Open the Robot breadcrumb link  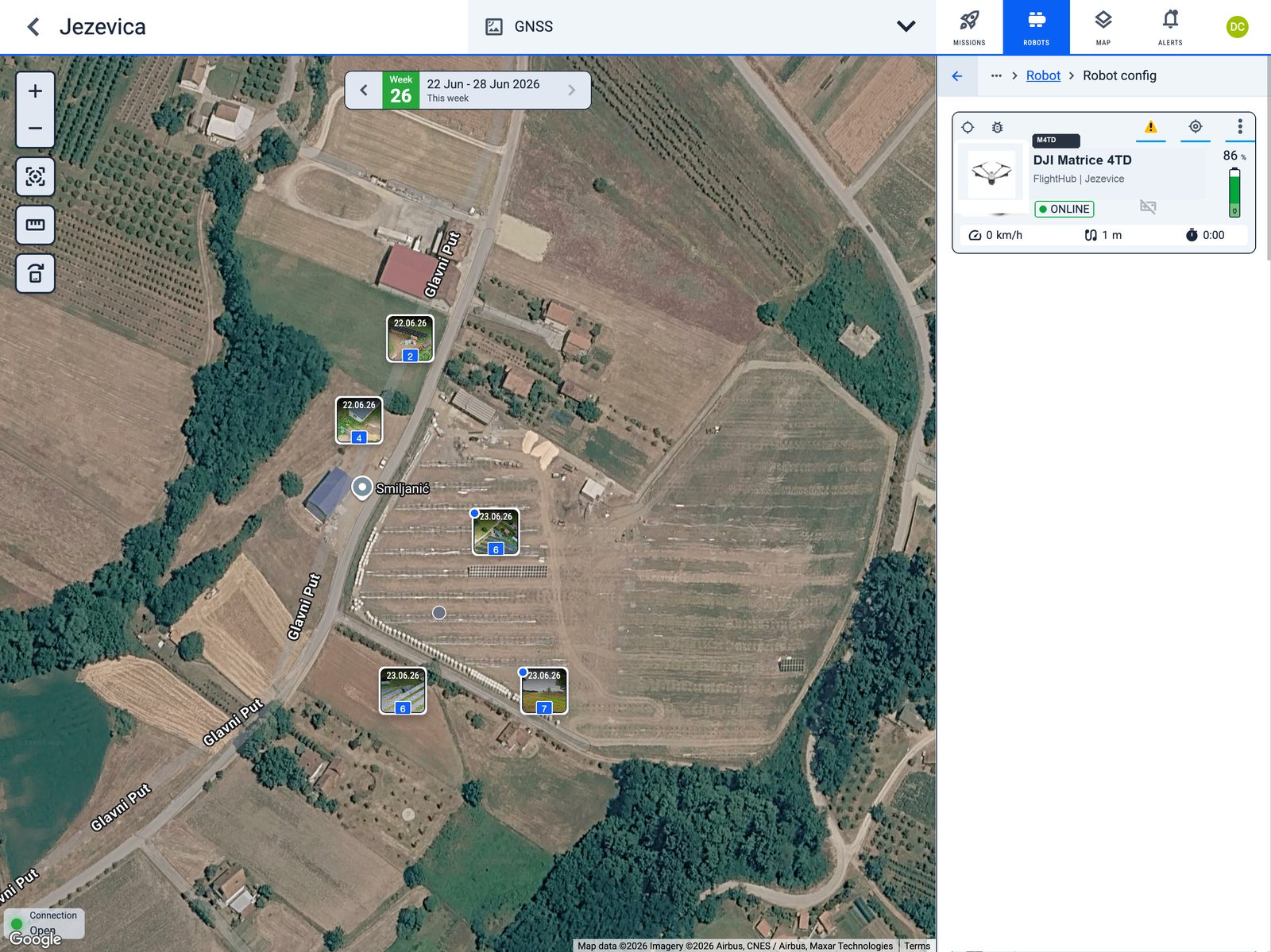[1043, 75]
